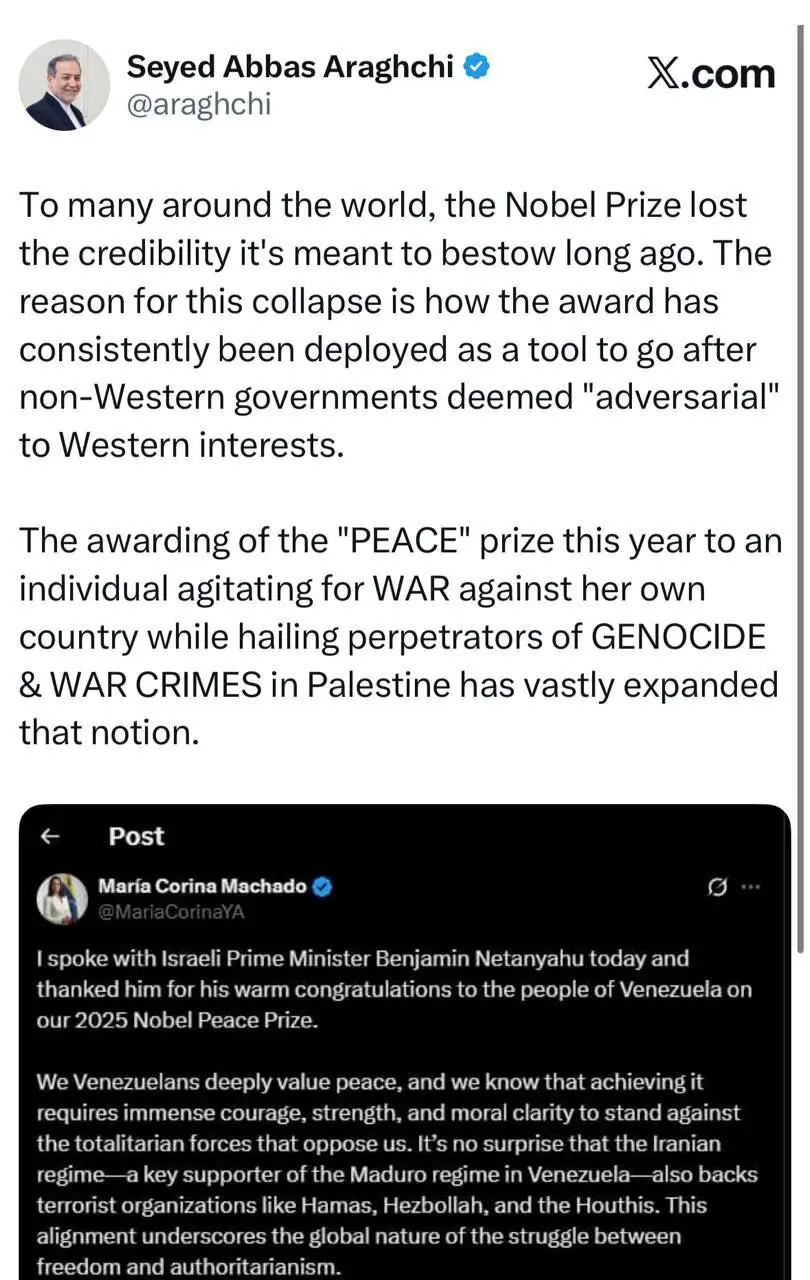The image size is (810, 1280).
Task: Click the "Post" header title
Action: point(136,837)
